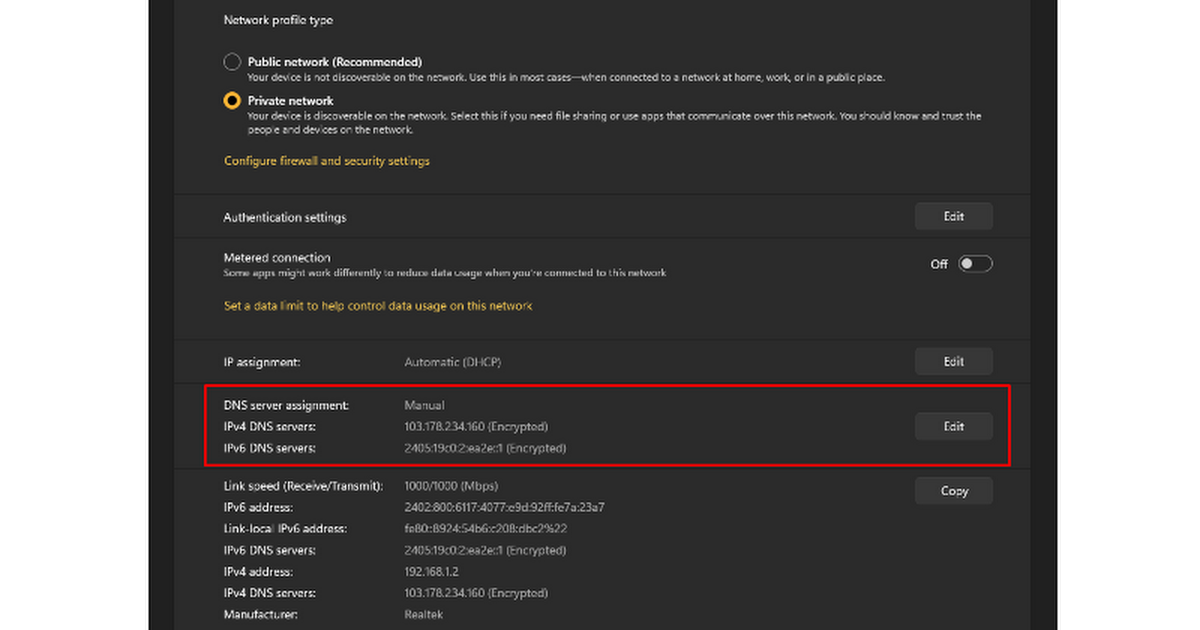This screenshot has width=1200, height=630.
Task: Select the Private network radio button
Action: [232, 101]
